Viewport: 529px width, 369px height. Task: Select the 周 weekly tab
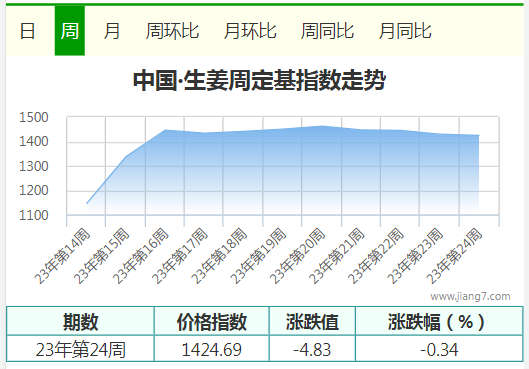click(x=70, y=31)
